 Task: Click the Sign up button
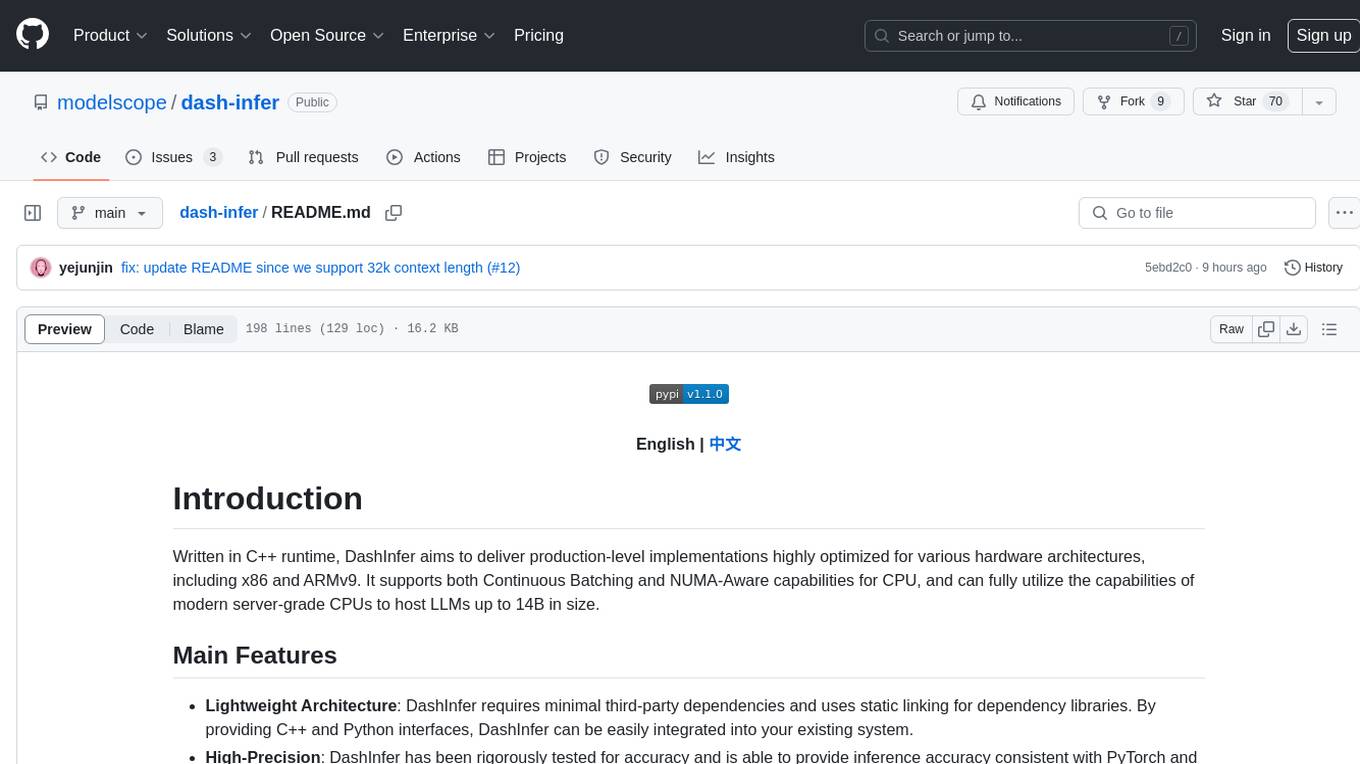point(1323,35)
